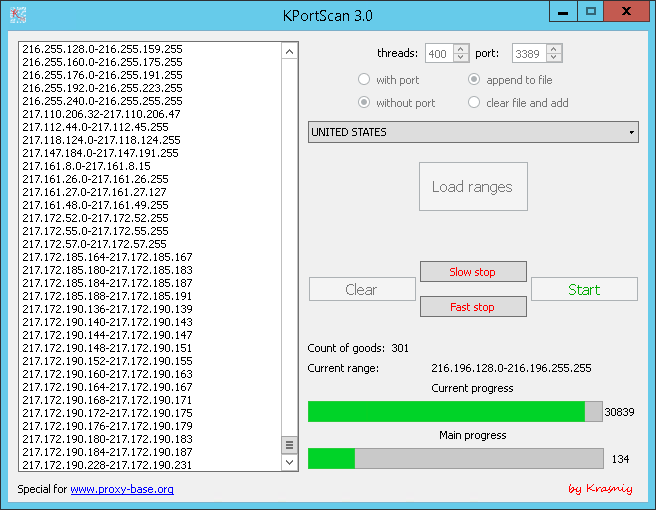
Task: Select range 217.172.190.176-217.172.190.179
Action: pos(107,426)
